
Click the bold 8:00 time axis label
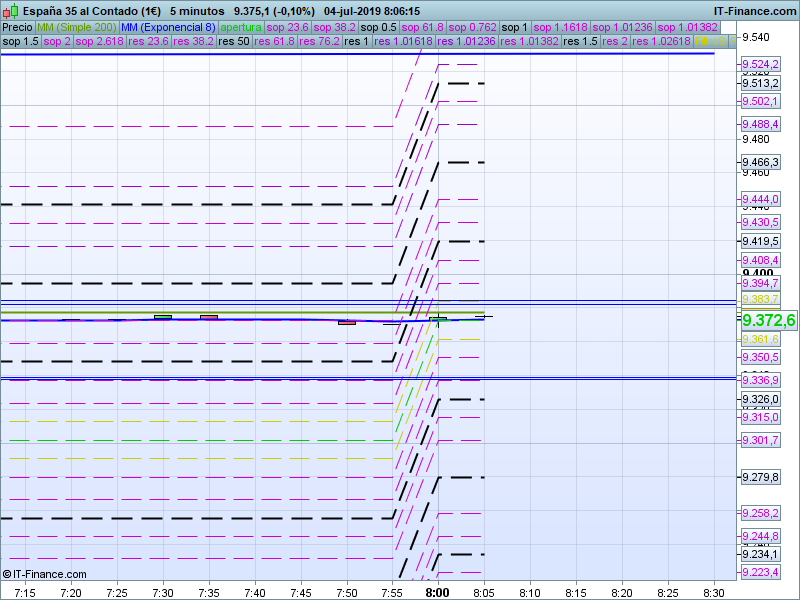[437, 592]
